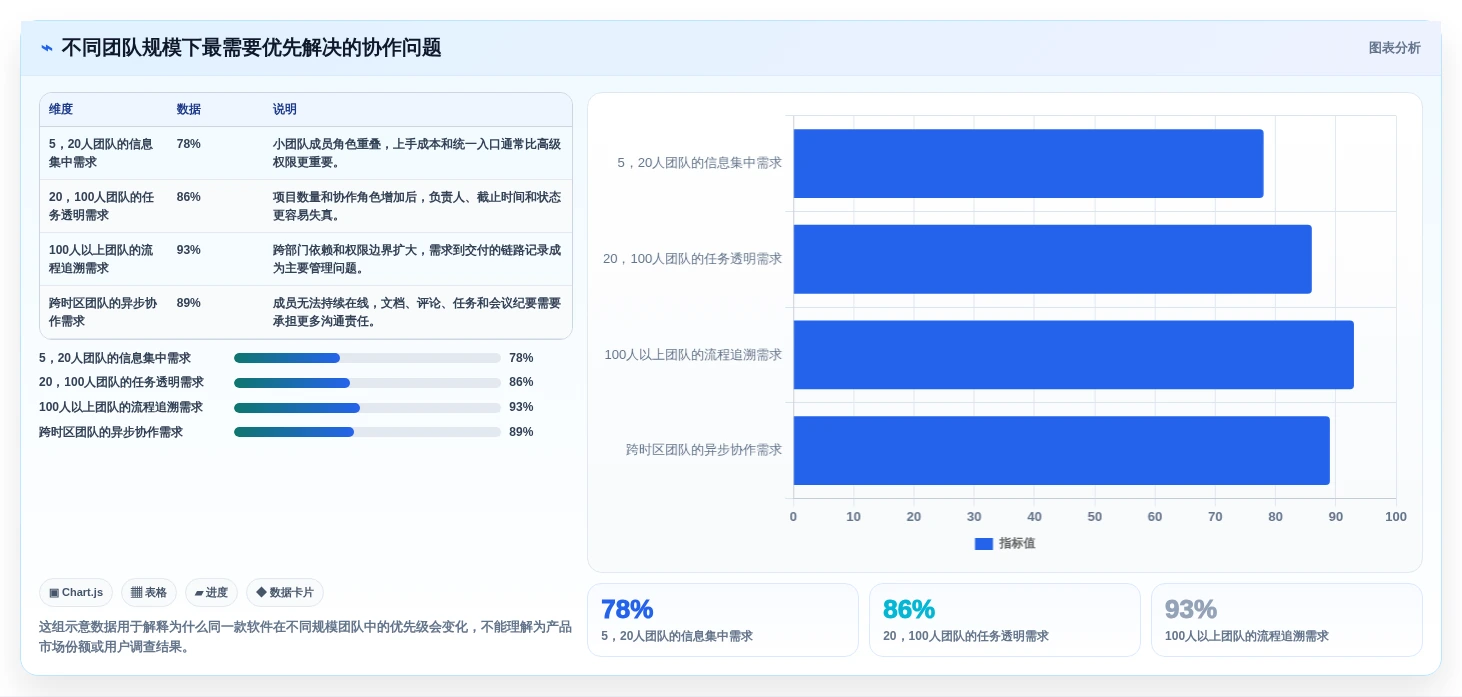
Task: Click the 表格 tag chip
Action: pos(149,592)
